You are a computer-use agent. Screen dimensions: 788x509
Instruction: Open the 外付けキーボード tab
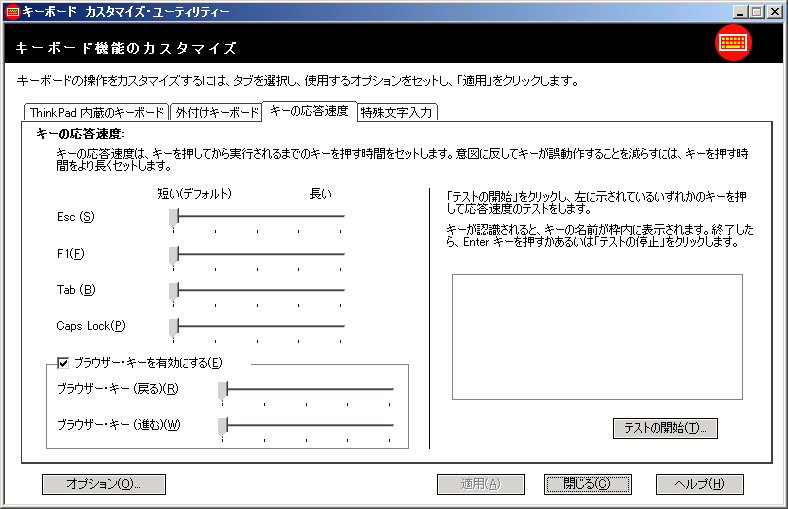pos(215,112)
